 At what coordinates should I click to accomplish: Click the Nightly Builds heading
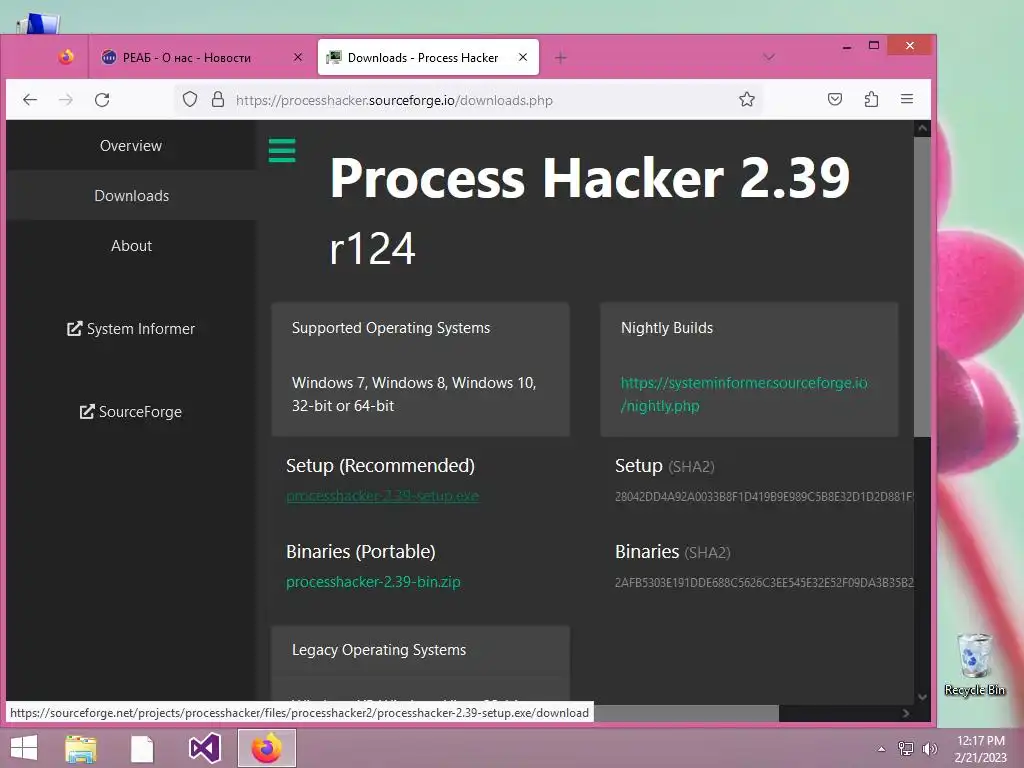[x=667, y=328]
